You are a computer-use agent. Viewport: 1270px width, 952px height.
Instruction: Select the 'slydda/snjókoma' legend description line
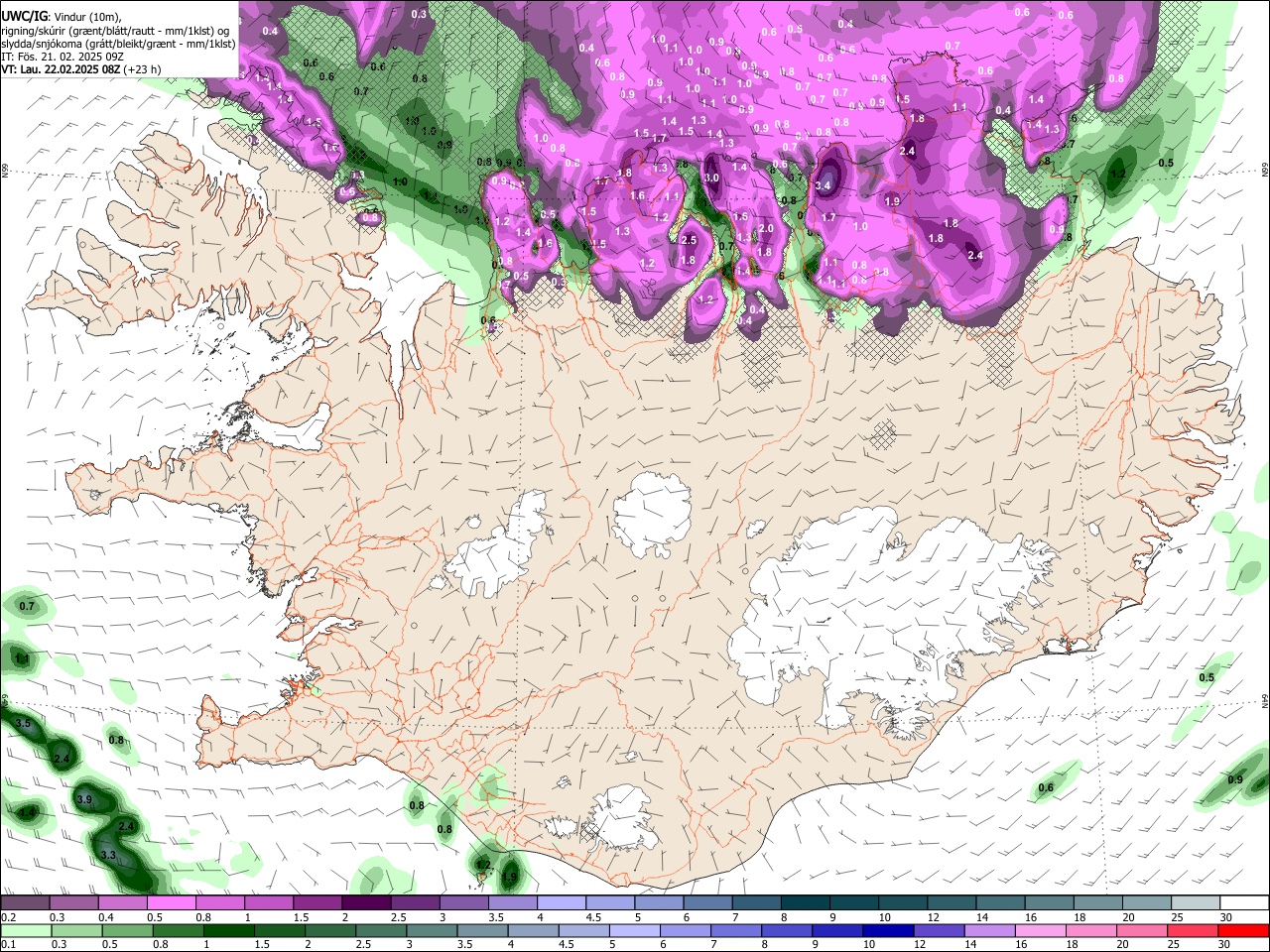tap(118, 44)
